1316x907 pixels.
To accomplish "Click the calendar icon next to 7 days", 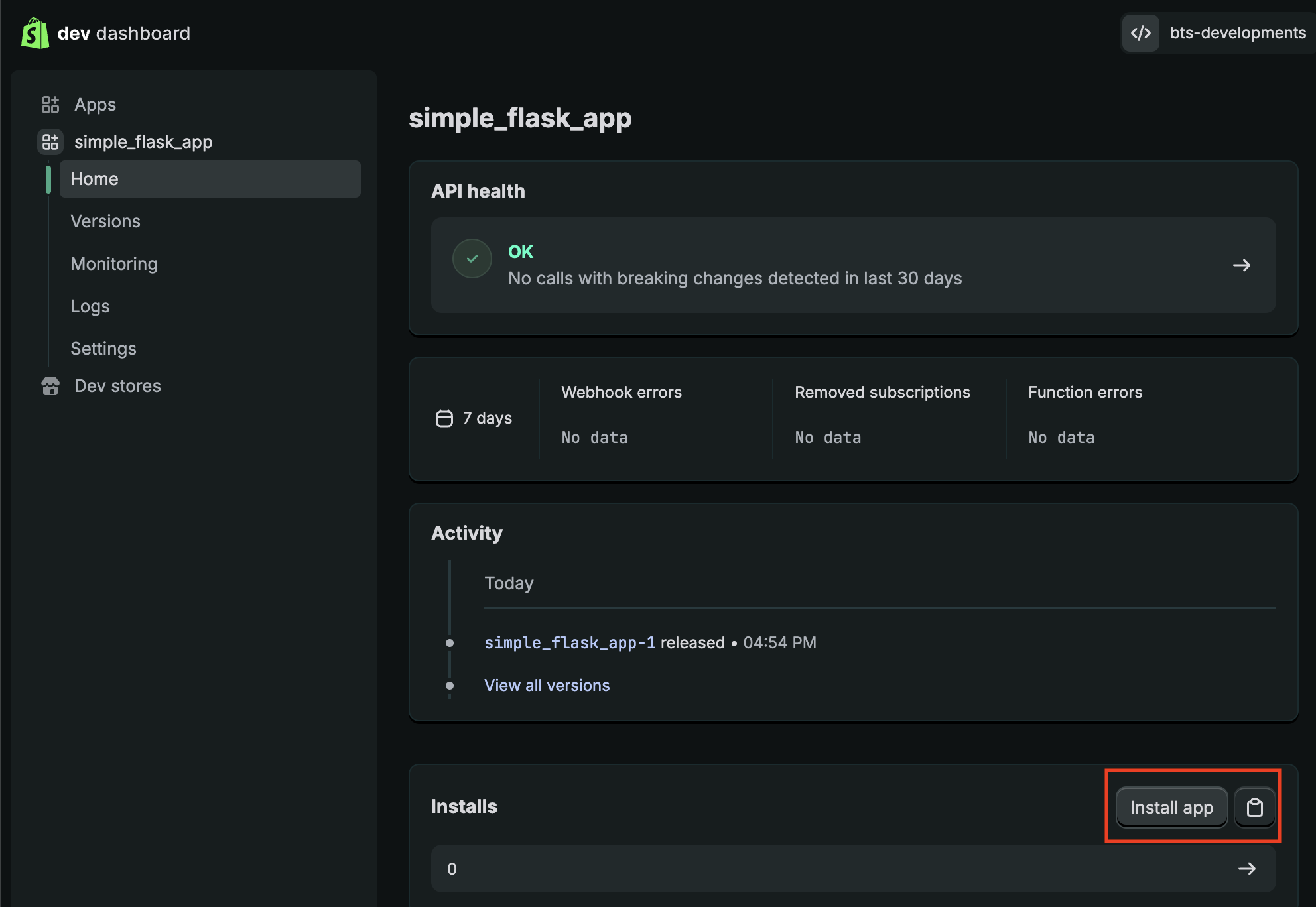I will tap(444, 418).
